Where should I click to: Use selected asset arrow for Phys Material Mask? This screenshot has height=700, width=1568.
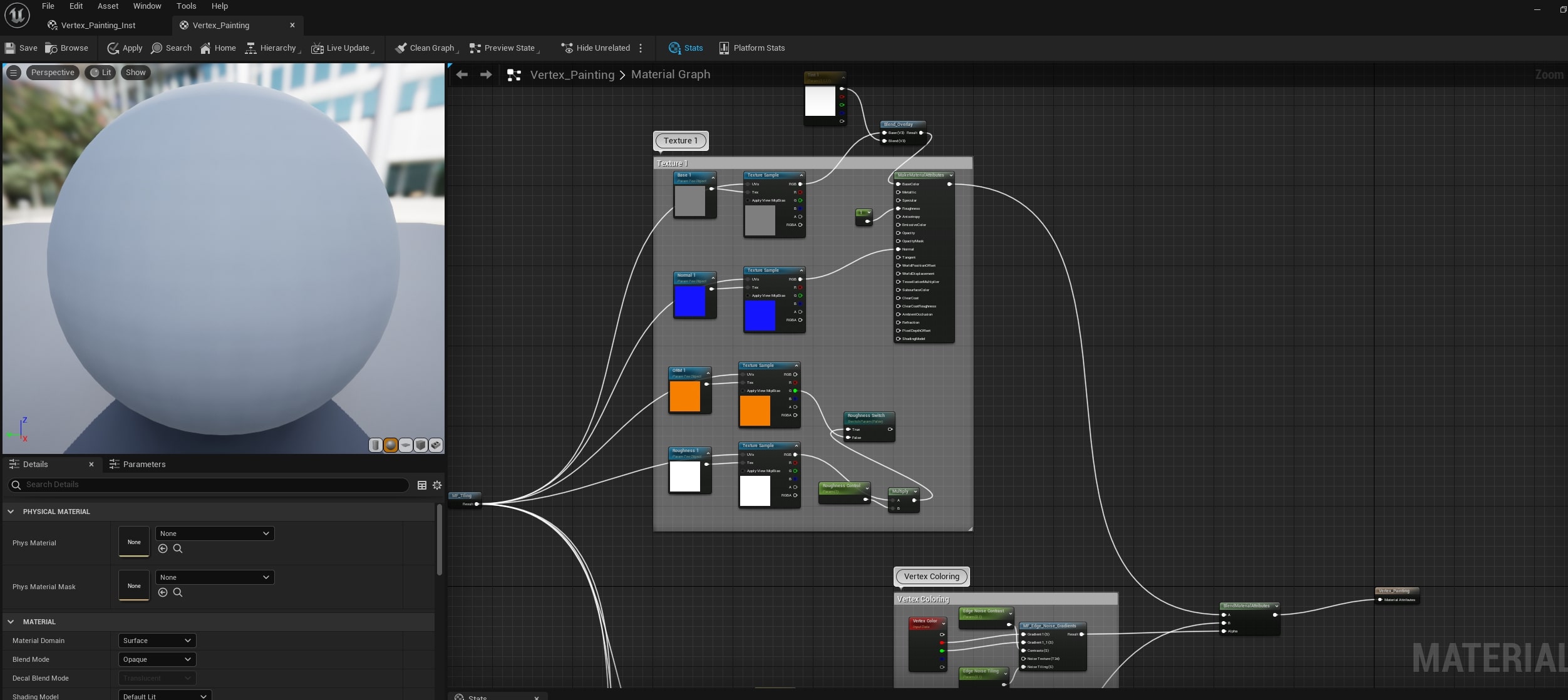163,593
